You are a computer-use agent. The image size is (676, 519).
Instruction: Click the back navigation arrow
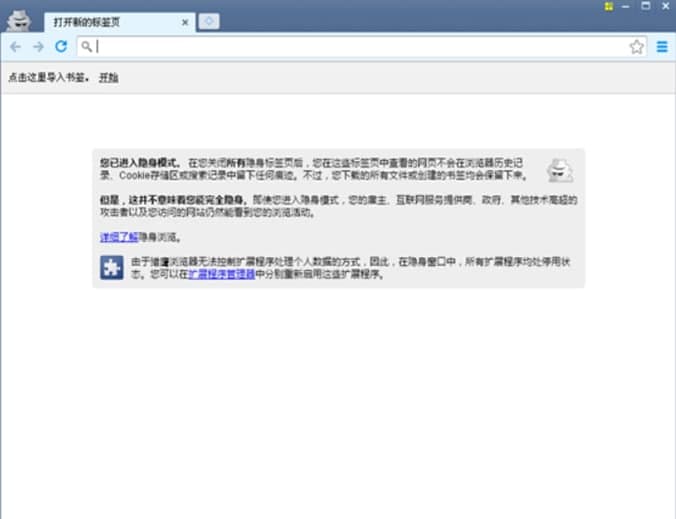click(x=16, y=47)
